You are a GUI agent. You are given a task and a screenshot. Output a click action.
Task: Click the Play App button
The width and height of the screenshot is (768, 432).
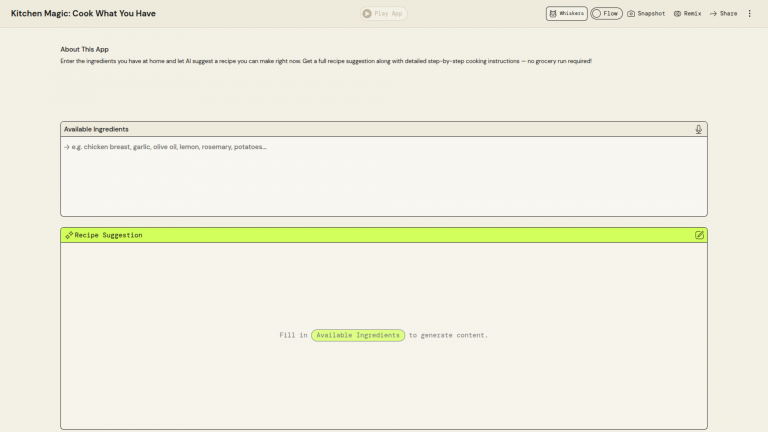[x=384, y=14]
